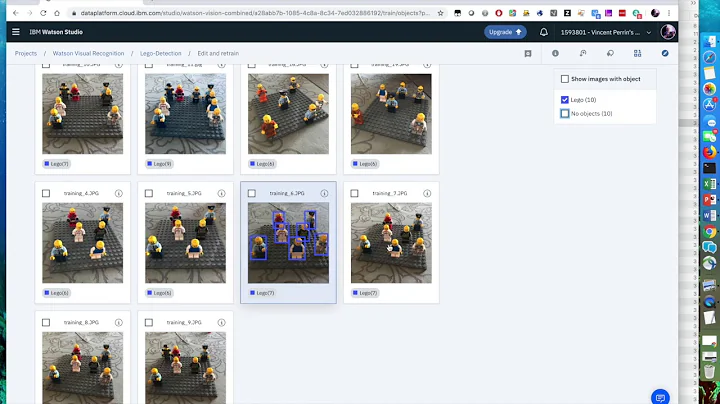The height and width of the screenshot is (404, 720).
Task: Open training_9.JPG thumbnail image
Action: coord(186,368)
